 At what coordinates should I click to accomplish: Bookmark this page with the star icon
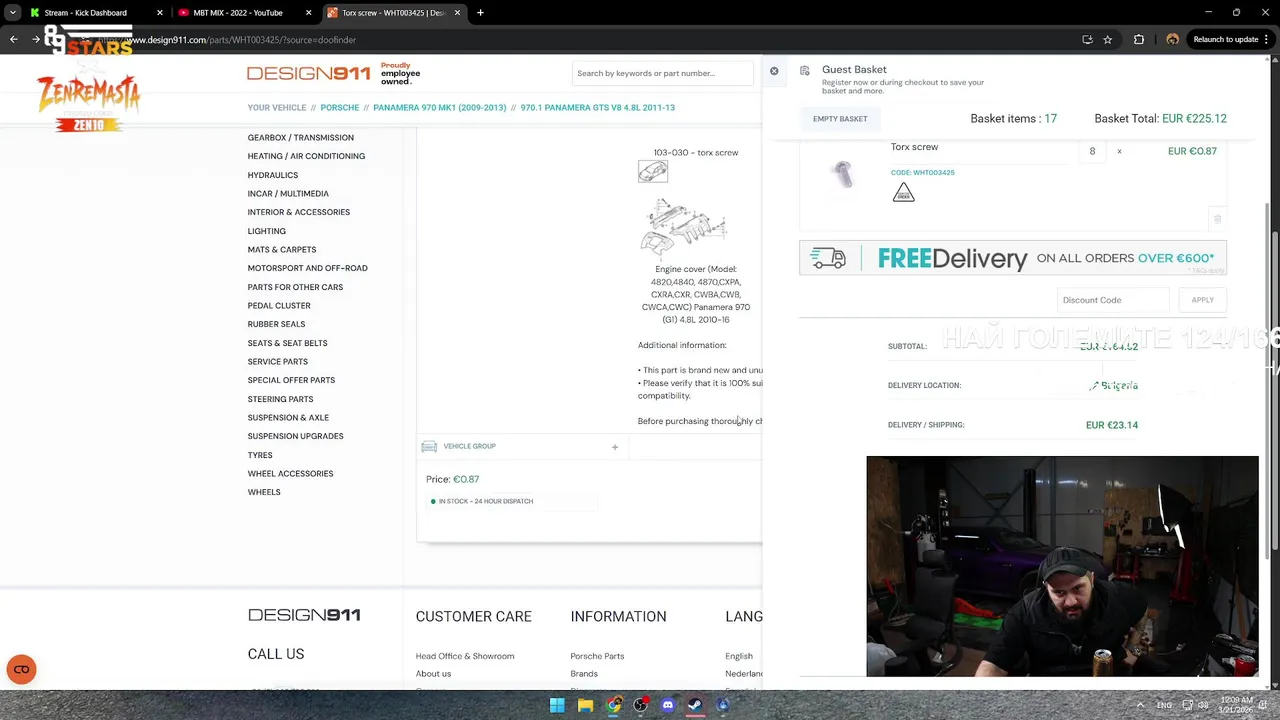coord(1107,40)
